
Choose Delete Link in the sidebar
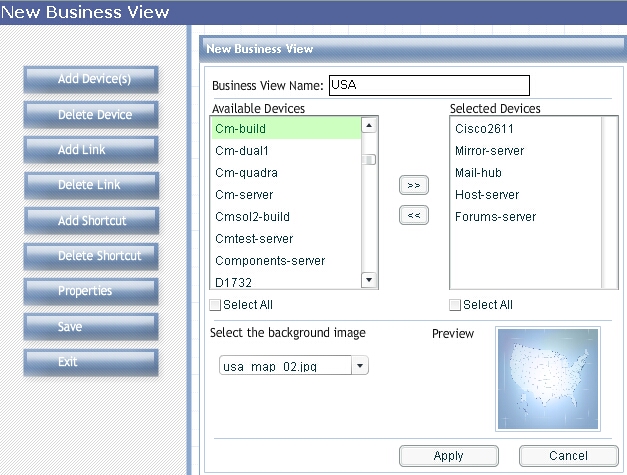point(91,185)
